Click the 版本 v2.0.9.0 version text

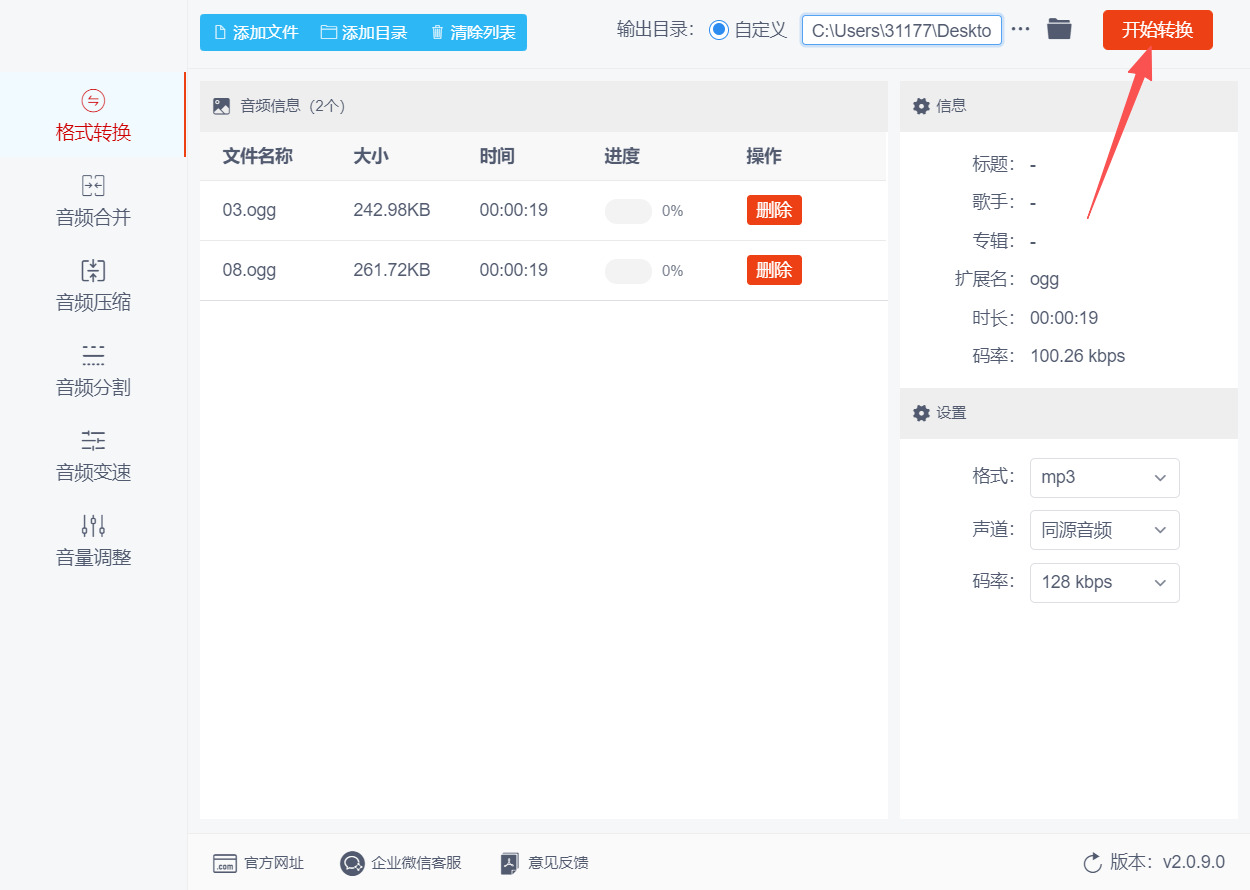(1167, 862)
